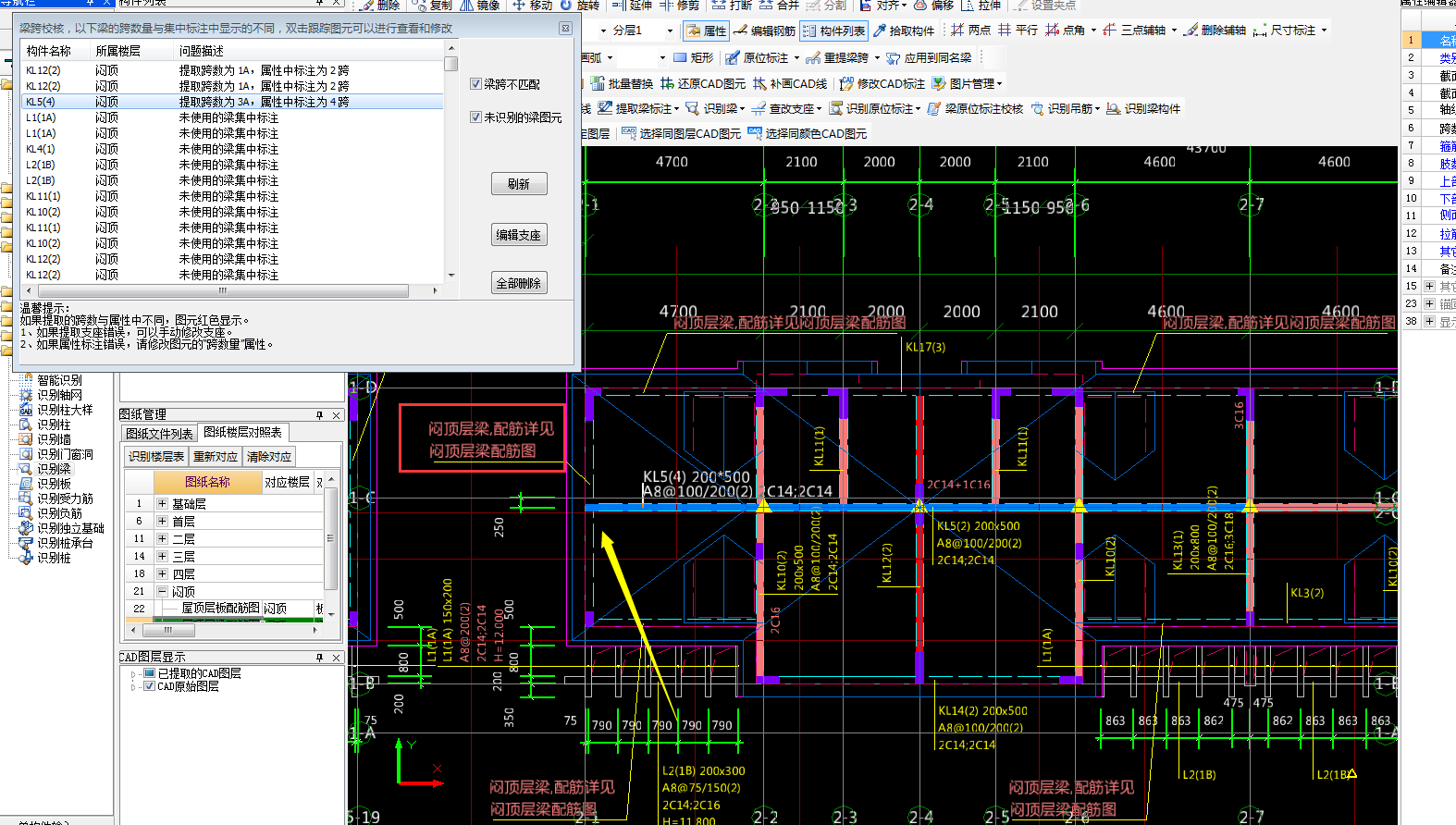Toggle 未识别的梁图元 checkbox
1456x825 pixels.
[x=475, y=117]
